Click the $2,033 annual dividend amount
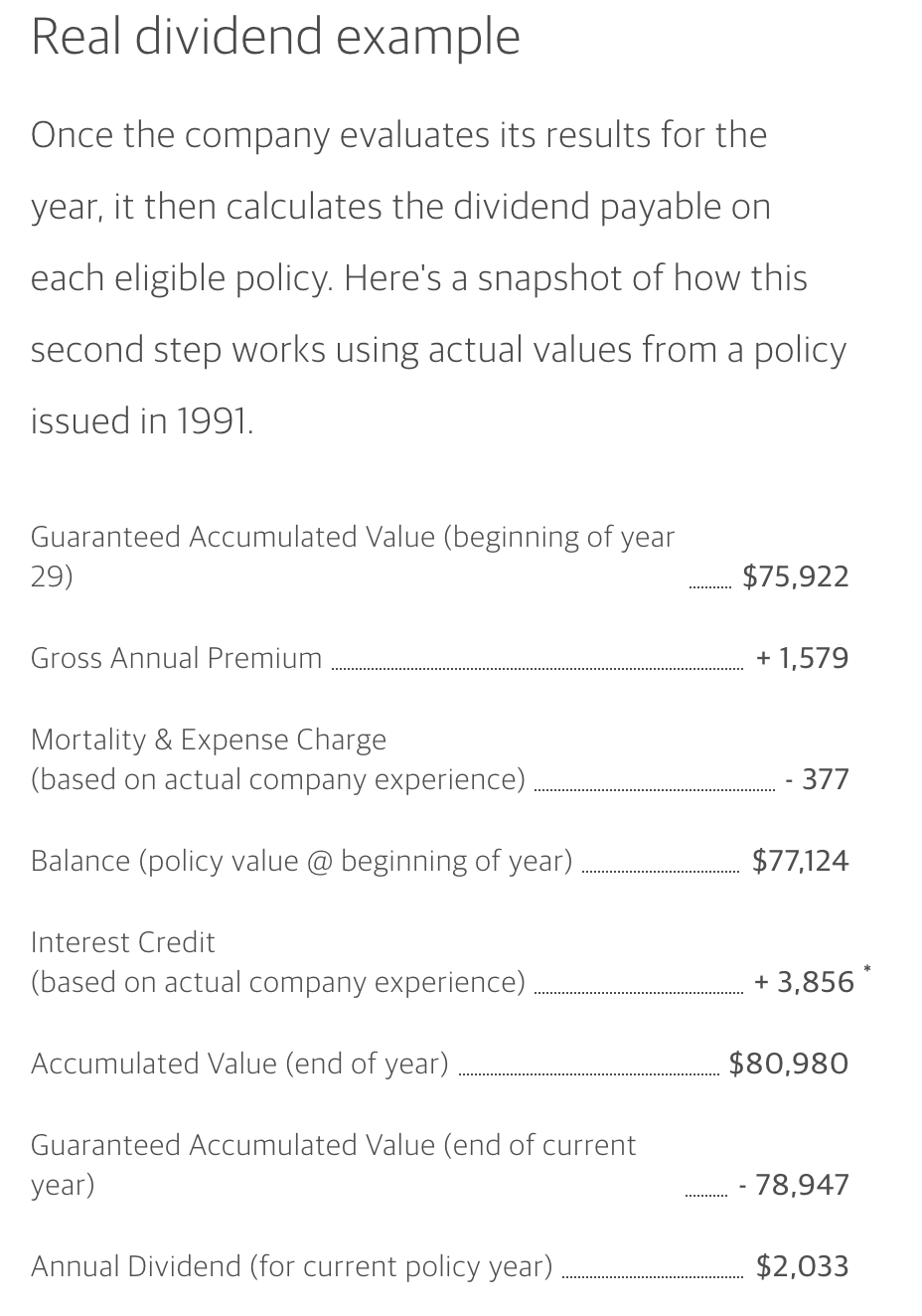Screen dimensions: 922x1316 pyautogui.click(x=803, y=1266)
